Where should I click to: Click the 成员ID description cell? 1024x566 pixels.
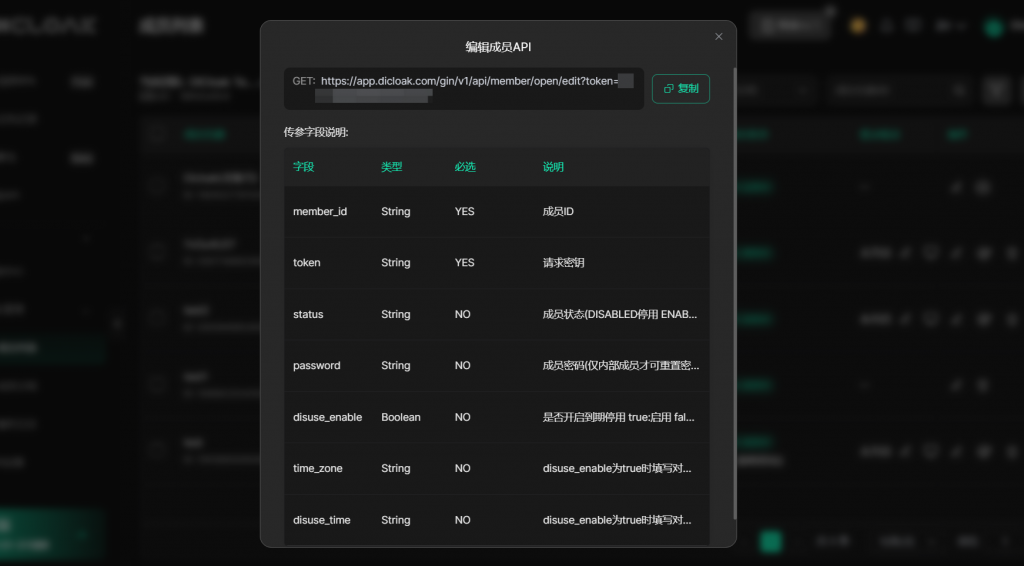point(558,212)
